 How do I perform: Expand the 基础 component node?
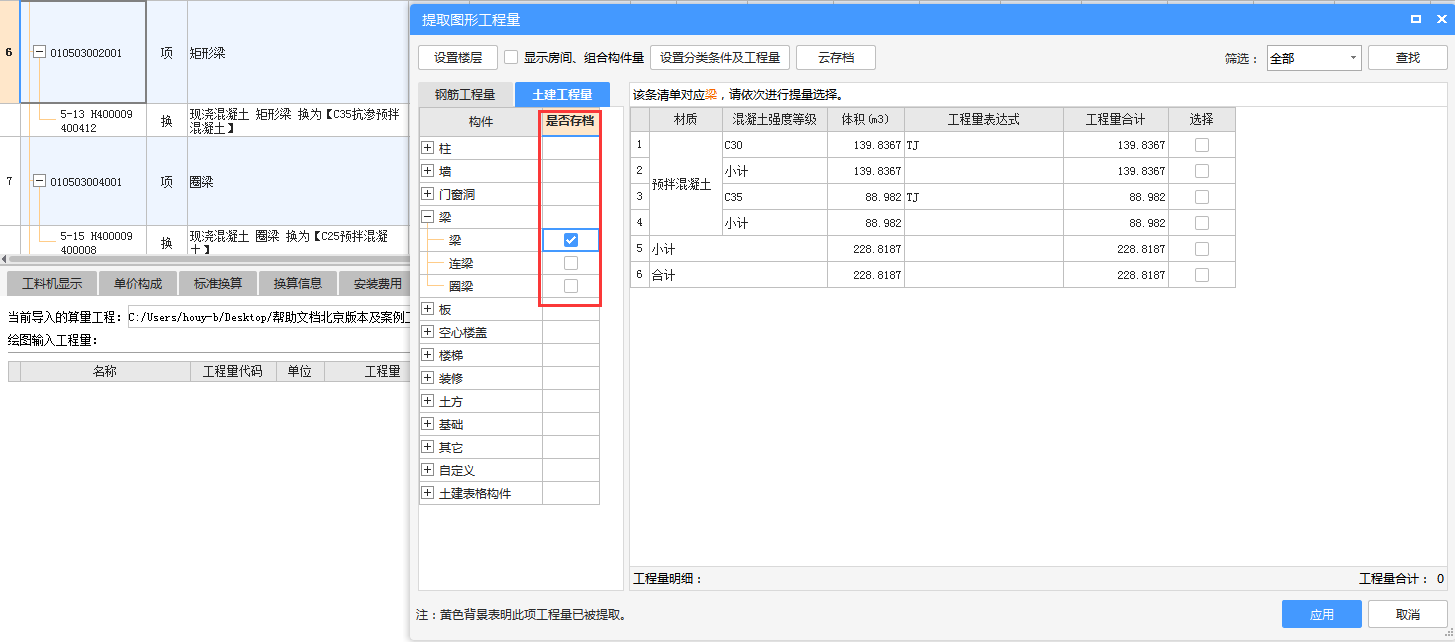tap(427, 425)
